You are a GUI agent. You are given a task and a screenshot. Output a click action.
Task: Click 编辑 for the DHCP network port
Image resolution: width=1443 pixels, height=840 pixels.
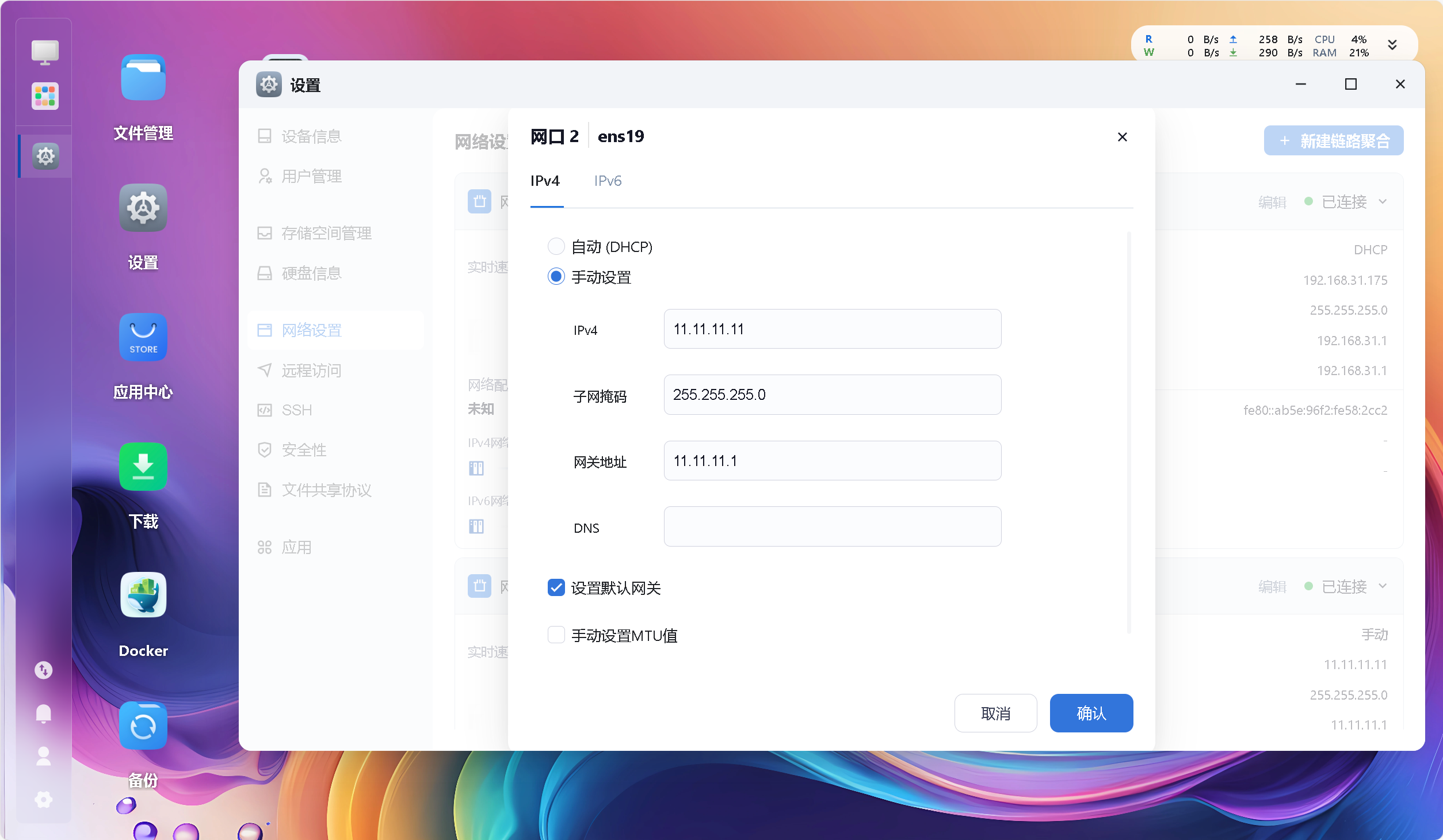(1272, 202)
